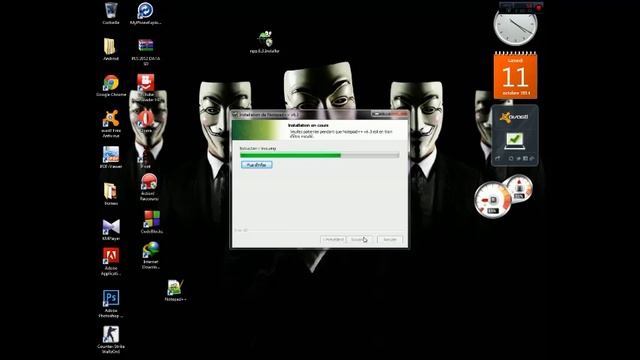Open the Android folder on the desktop
The height and width of the screenshot is (360, 640).
pyautogui.click(x=111, y=49)
